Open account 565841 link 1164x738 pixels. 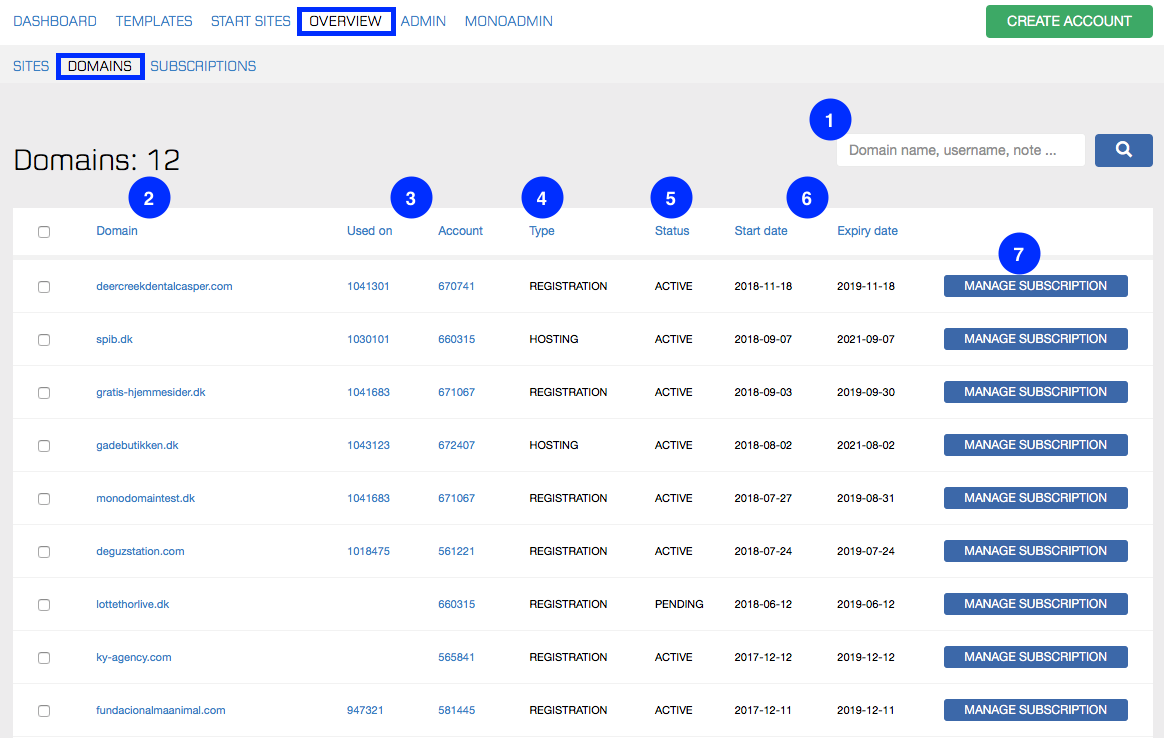pyautogui.click(x=456, y=657)
